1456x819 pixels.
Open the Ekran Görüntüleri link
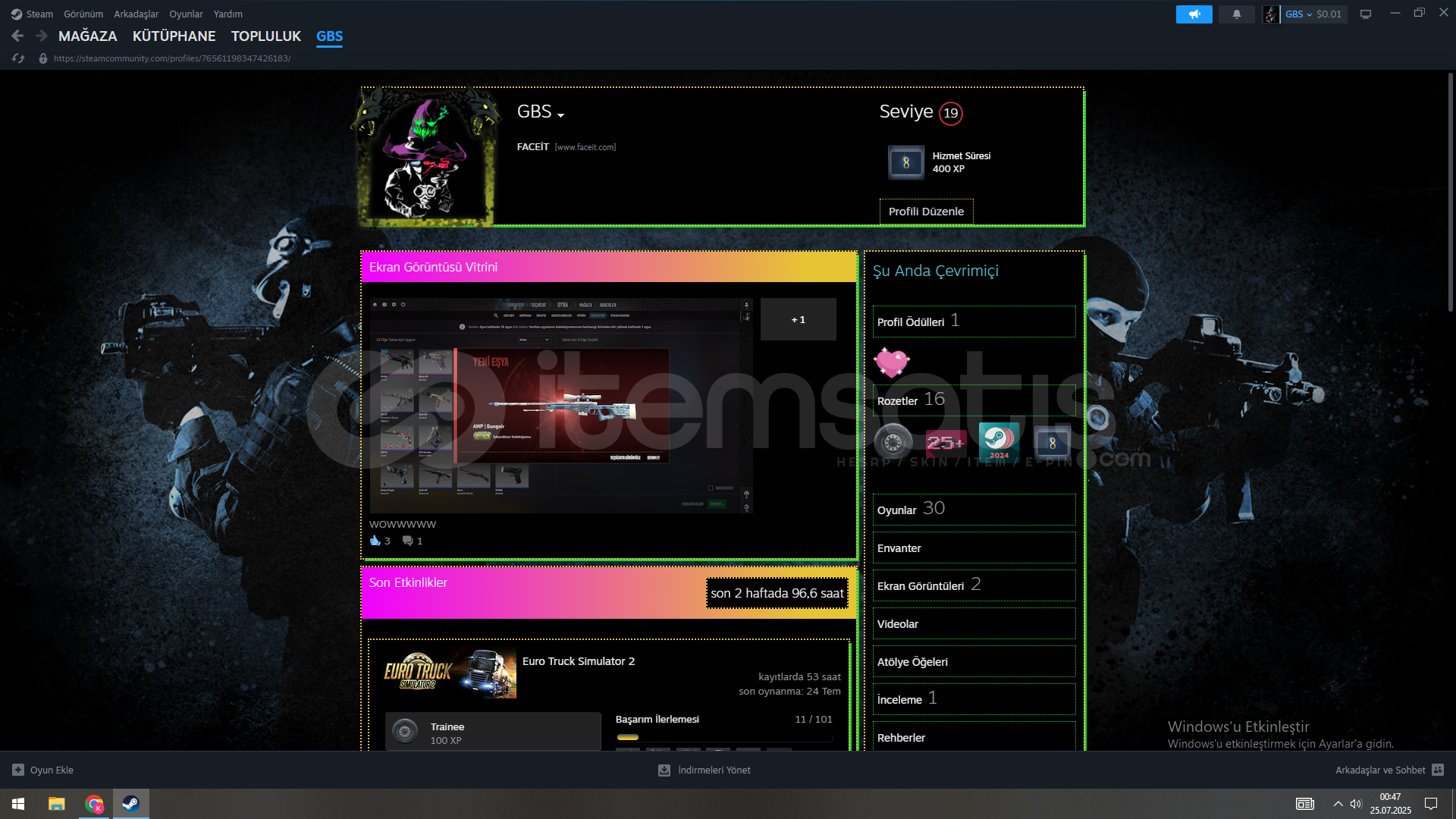pyautogui.click(x=974, y=585)
